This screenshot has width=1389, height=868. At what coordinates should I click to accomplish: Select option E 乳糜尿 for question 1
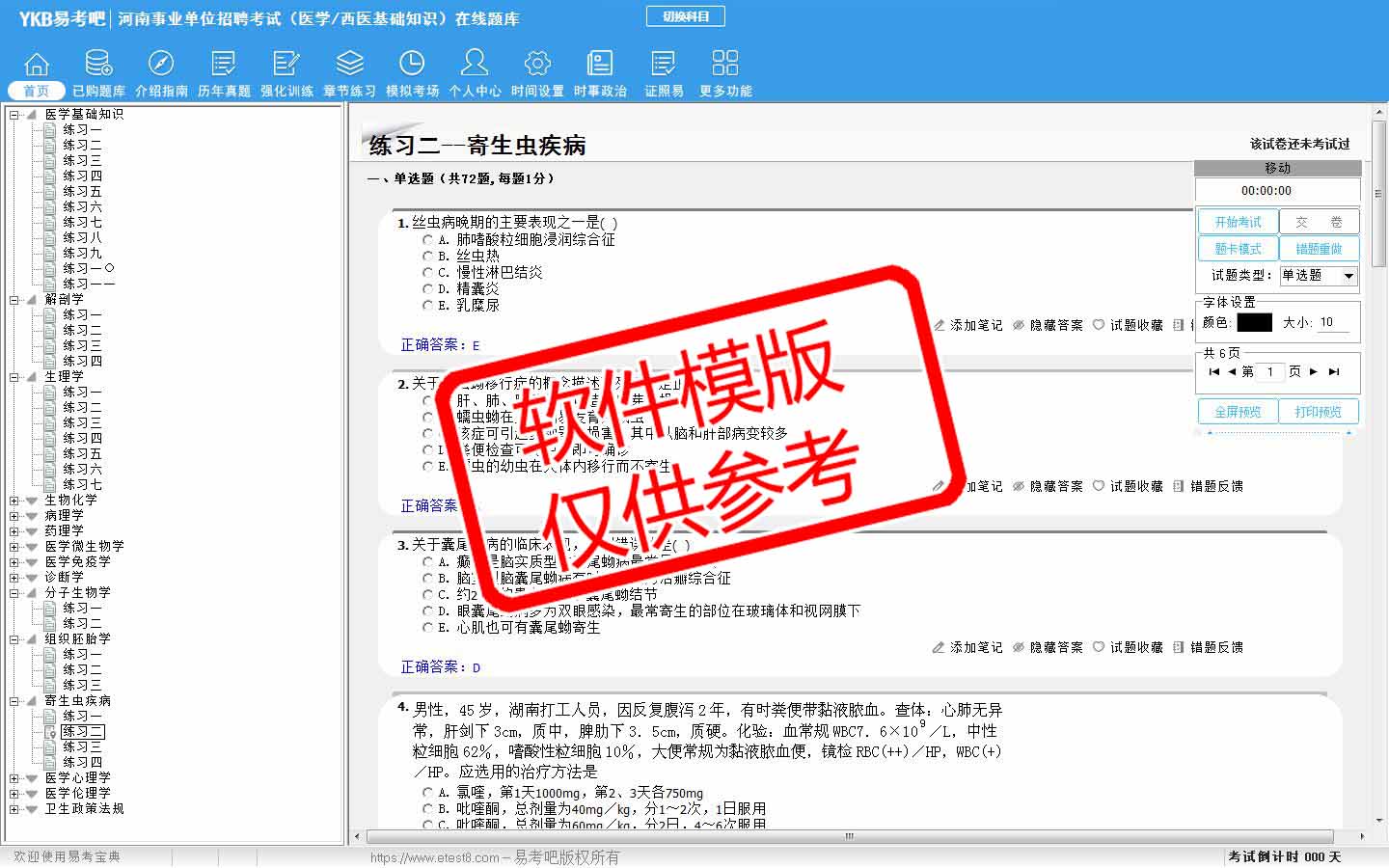point(428,305)
